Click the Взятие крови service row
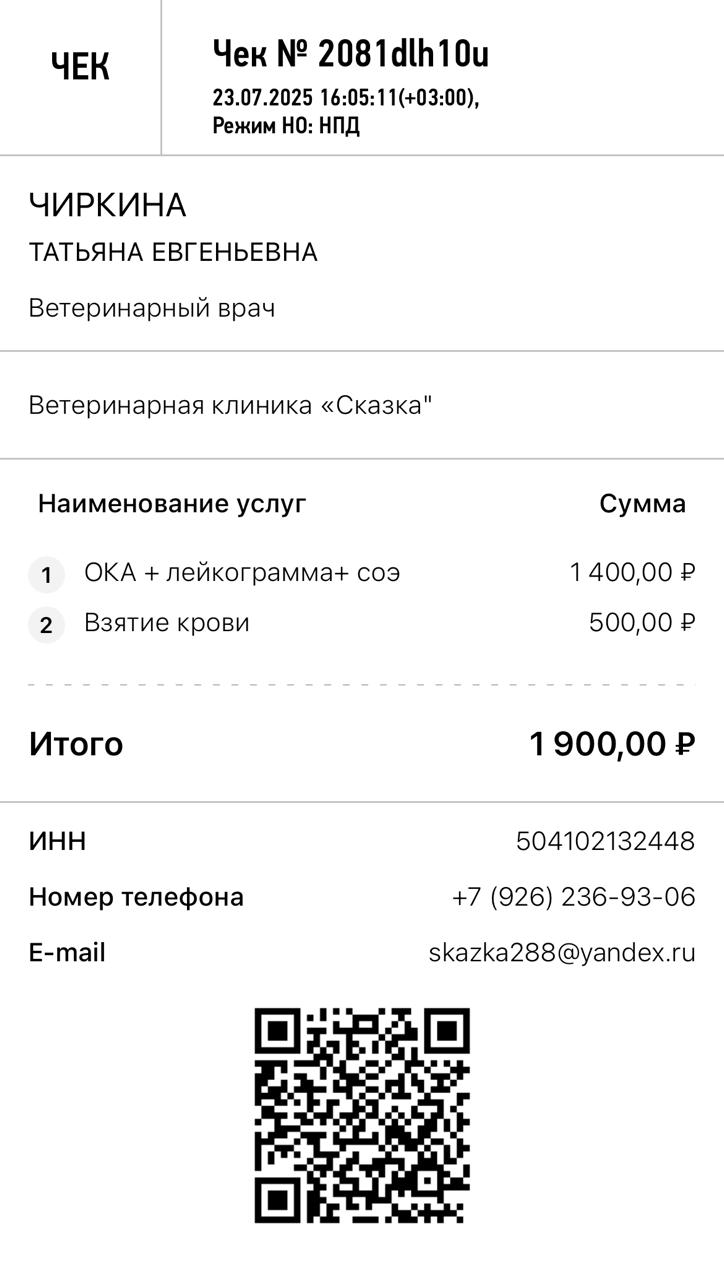 (167, 623)
